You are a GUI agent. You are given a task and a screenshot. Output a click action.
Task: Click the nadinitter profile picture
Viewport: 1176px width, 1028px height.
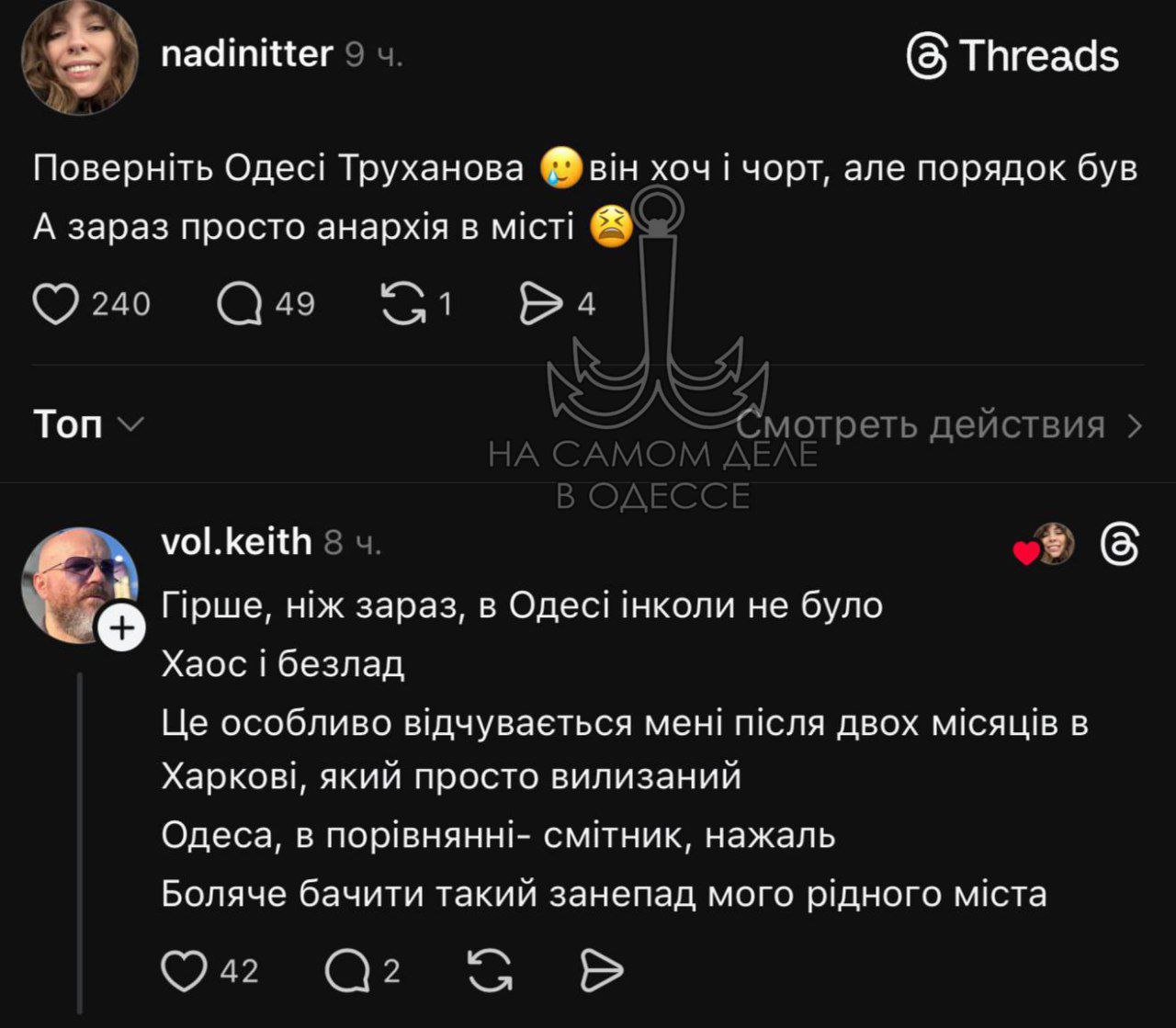click(x=80, y=57)
